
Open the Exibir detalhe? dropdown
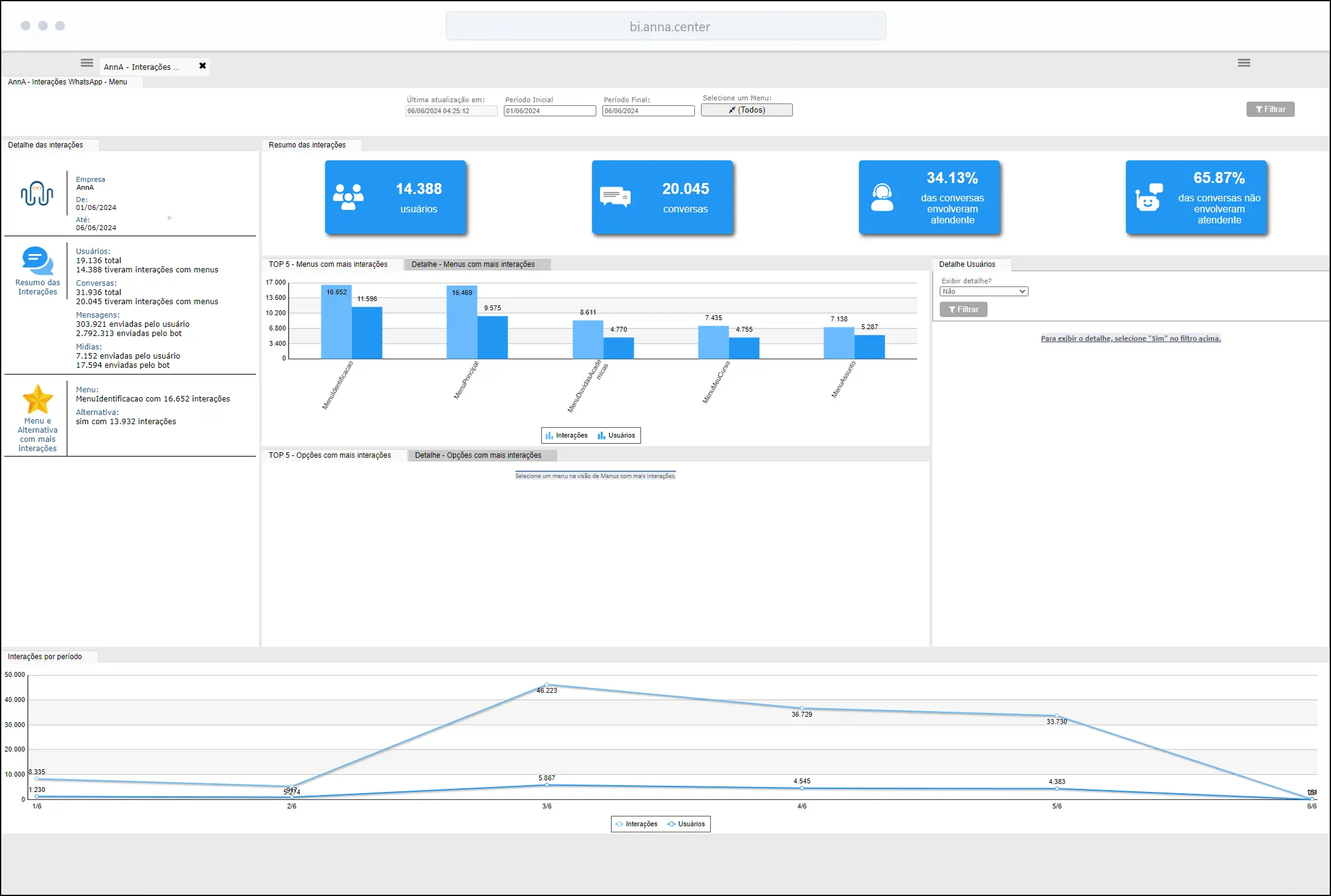[984, 291]
